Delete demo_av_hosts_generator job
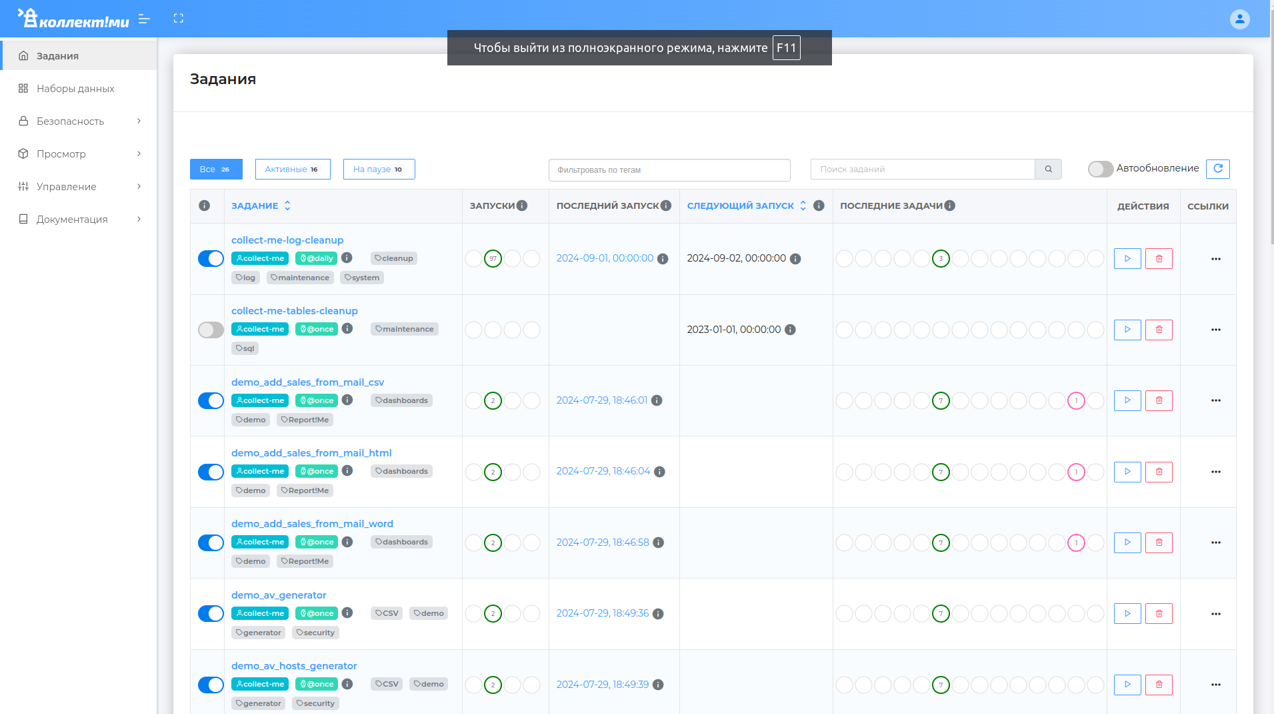The width and height of the screenshot is (1274, 714). [1159, 685]
